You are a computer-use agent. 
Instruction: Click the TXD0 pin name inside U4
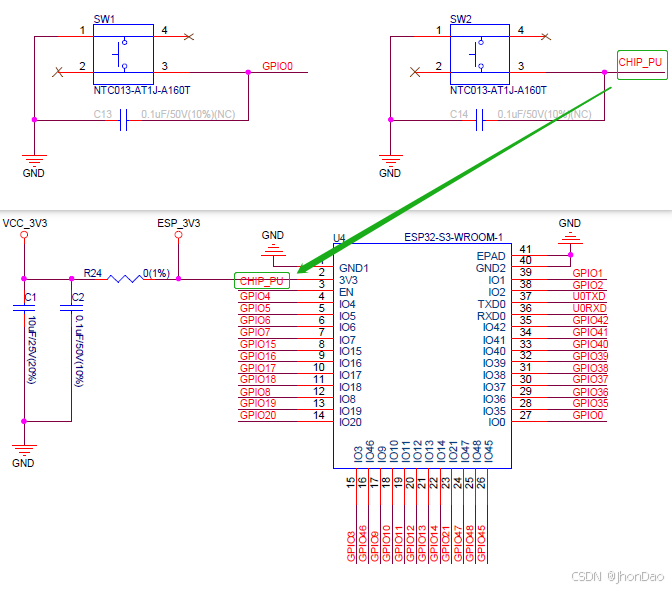click(492, 305)
